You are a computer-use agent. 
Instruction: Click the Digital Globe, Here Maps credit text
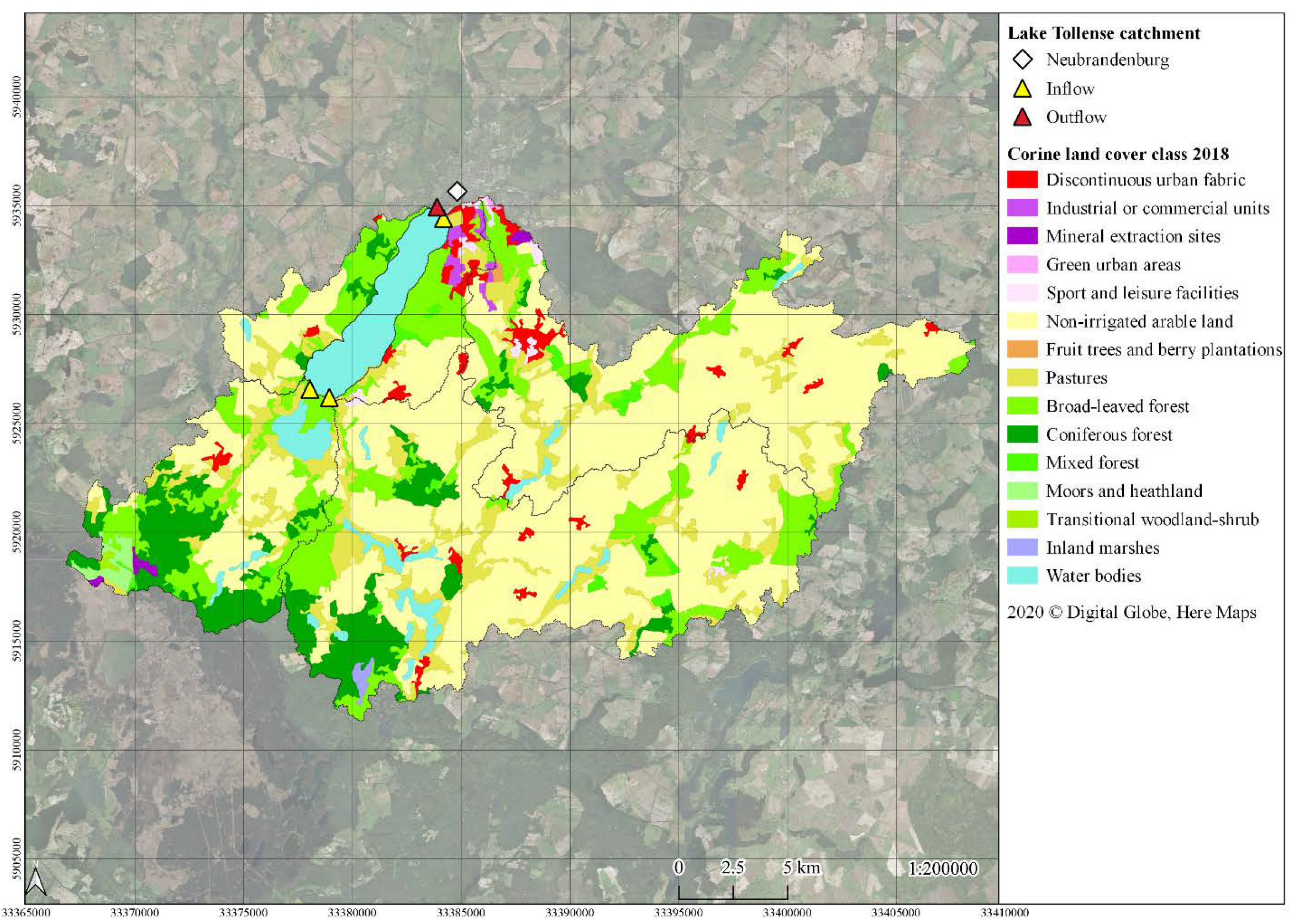[1132, 613]
